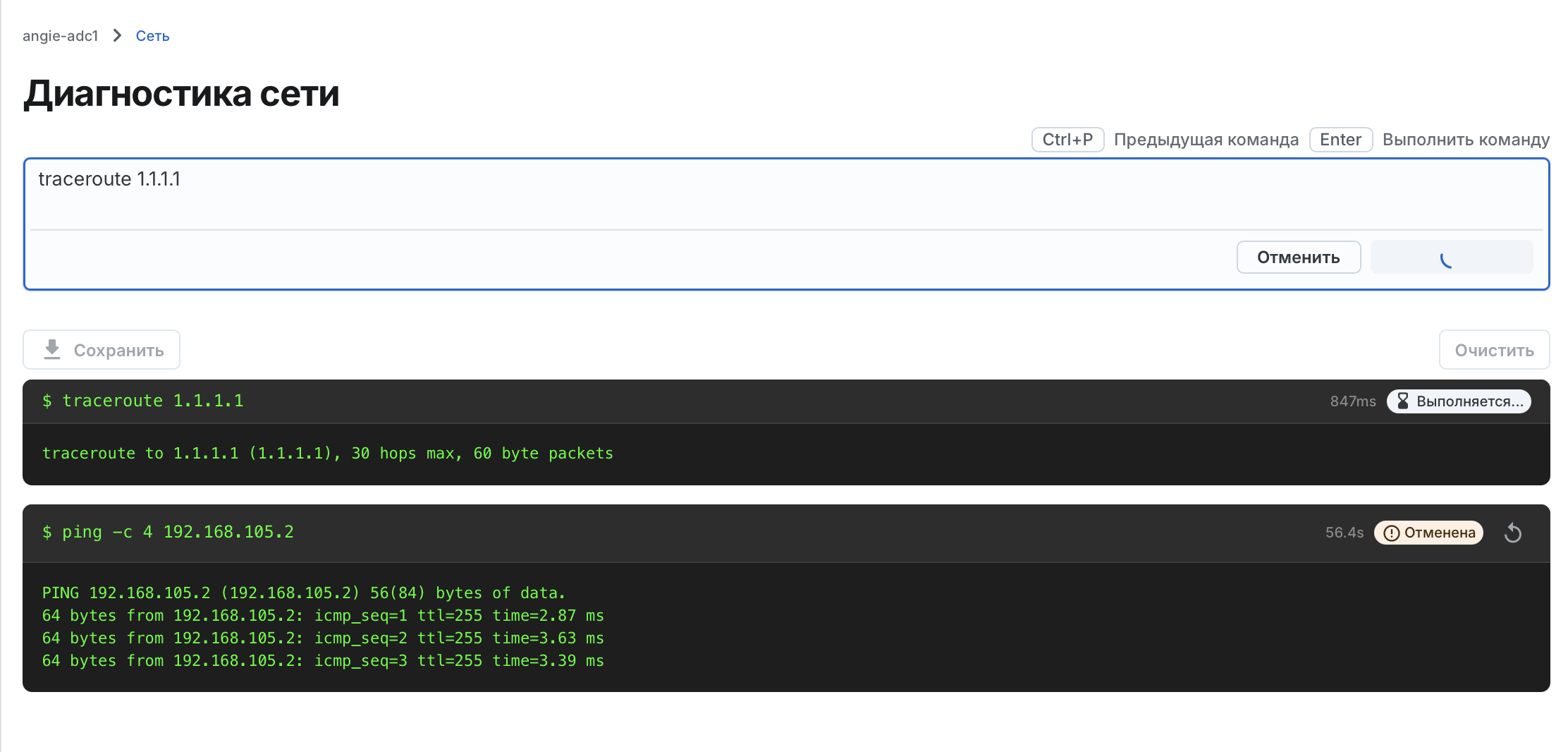Image resolution: width=1568 pixels, height=752 pixels.
Task: Open the angie-adc1 breadcrumb
Action: pos(61,35)
